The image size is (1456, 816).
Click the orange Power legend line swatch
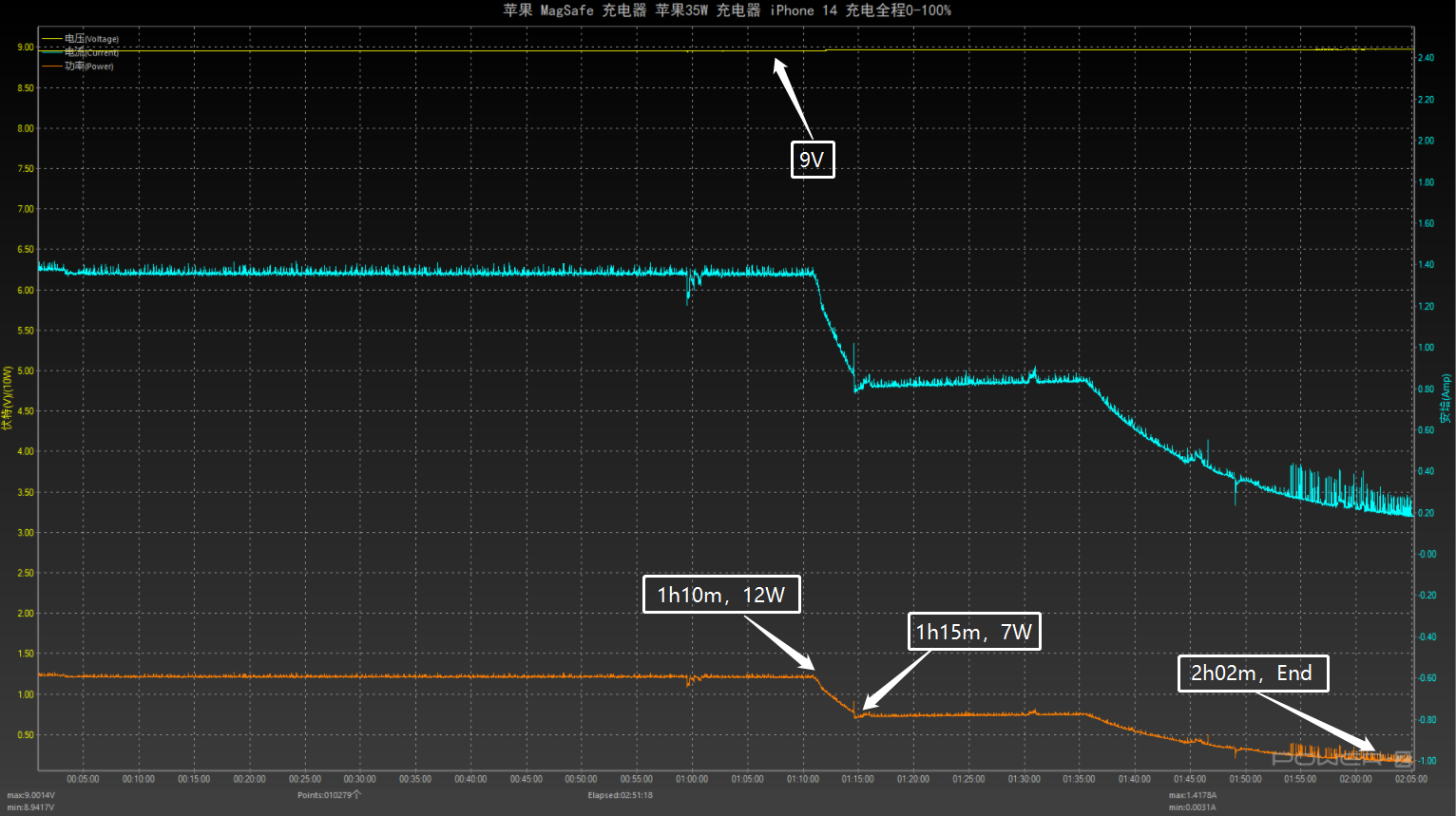[51, 66]
